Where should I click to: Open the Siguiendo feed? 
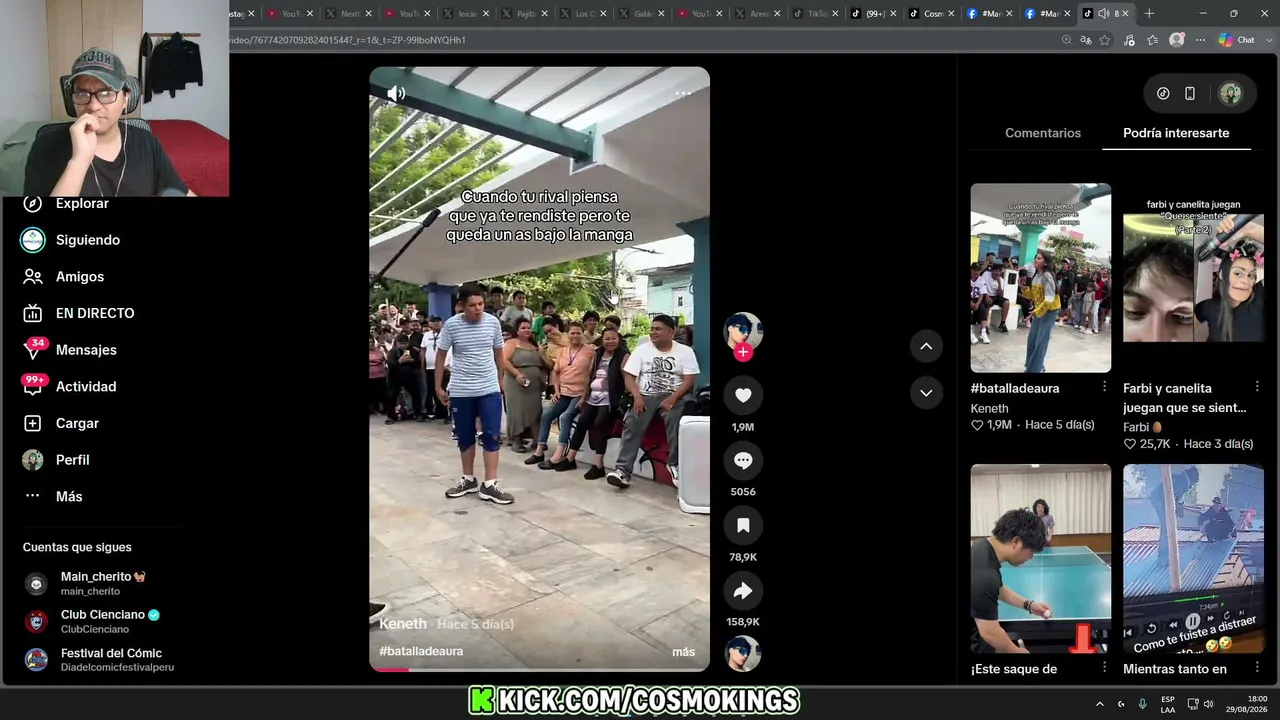click(x=88, y=240)
